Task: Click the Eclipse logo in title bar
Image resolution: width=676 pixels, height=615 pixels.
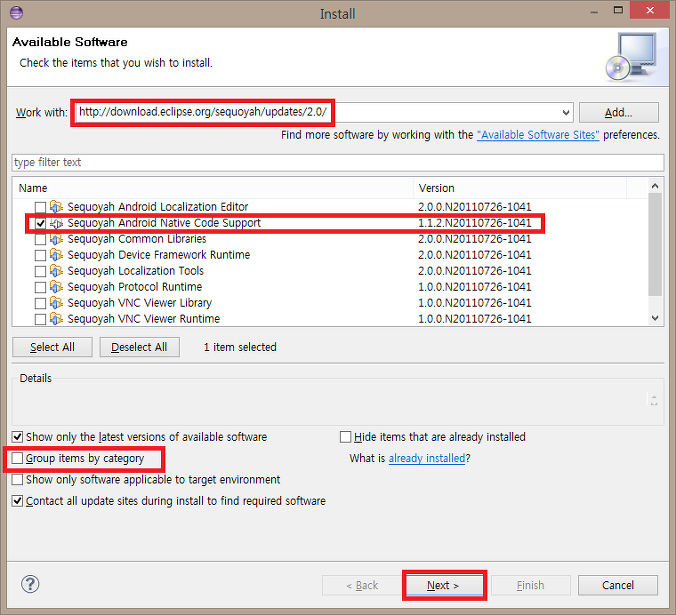Action: (x=16, y=12)
